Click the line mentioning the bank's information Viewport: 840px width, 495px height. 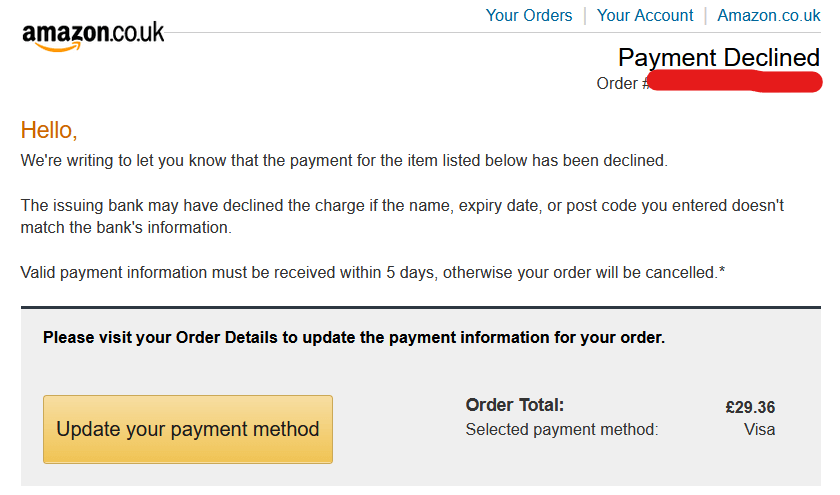pos(126,227)
